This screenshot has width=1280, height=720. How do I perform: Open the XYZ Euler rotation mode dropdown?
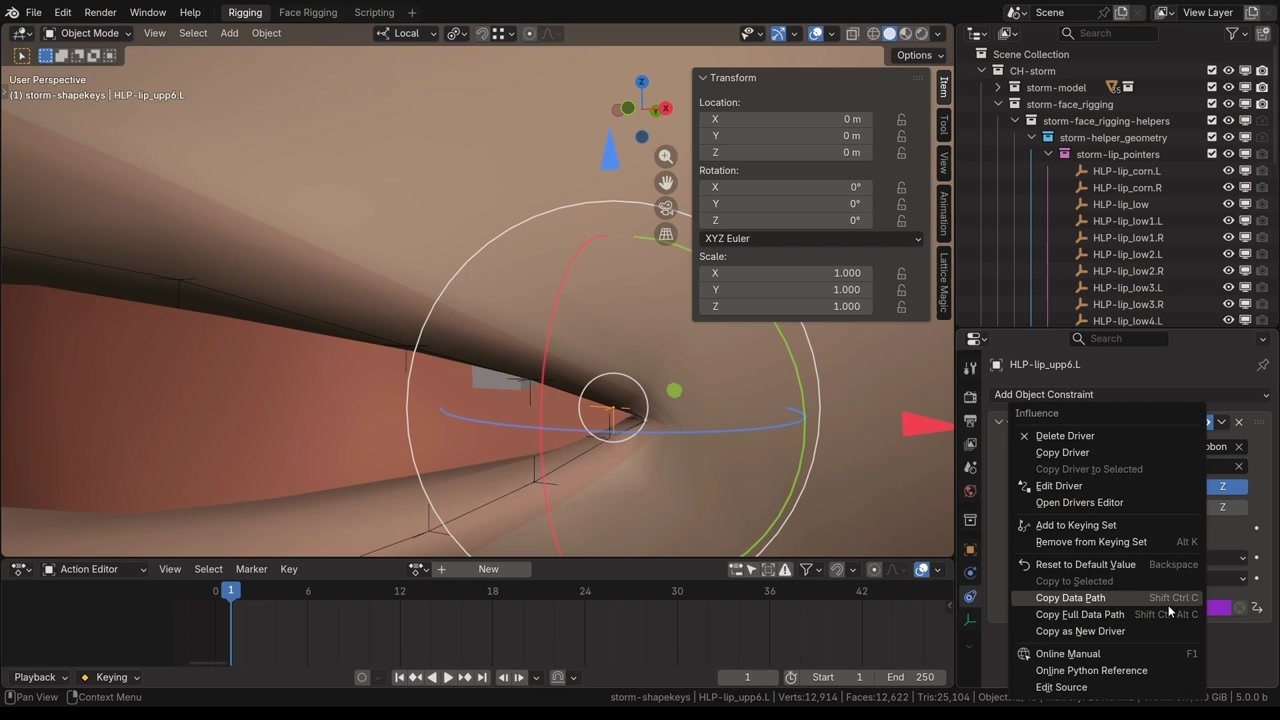click(811, 239)
